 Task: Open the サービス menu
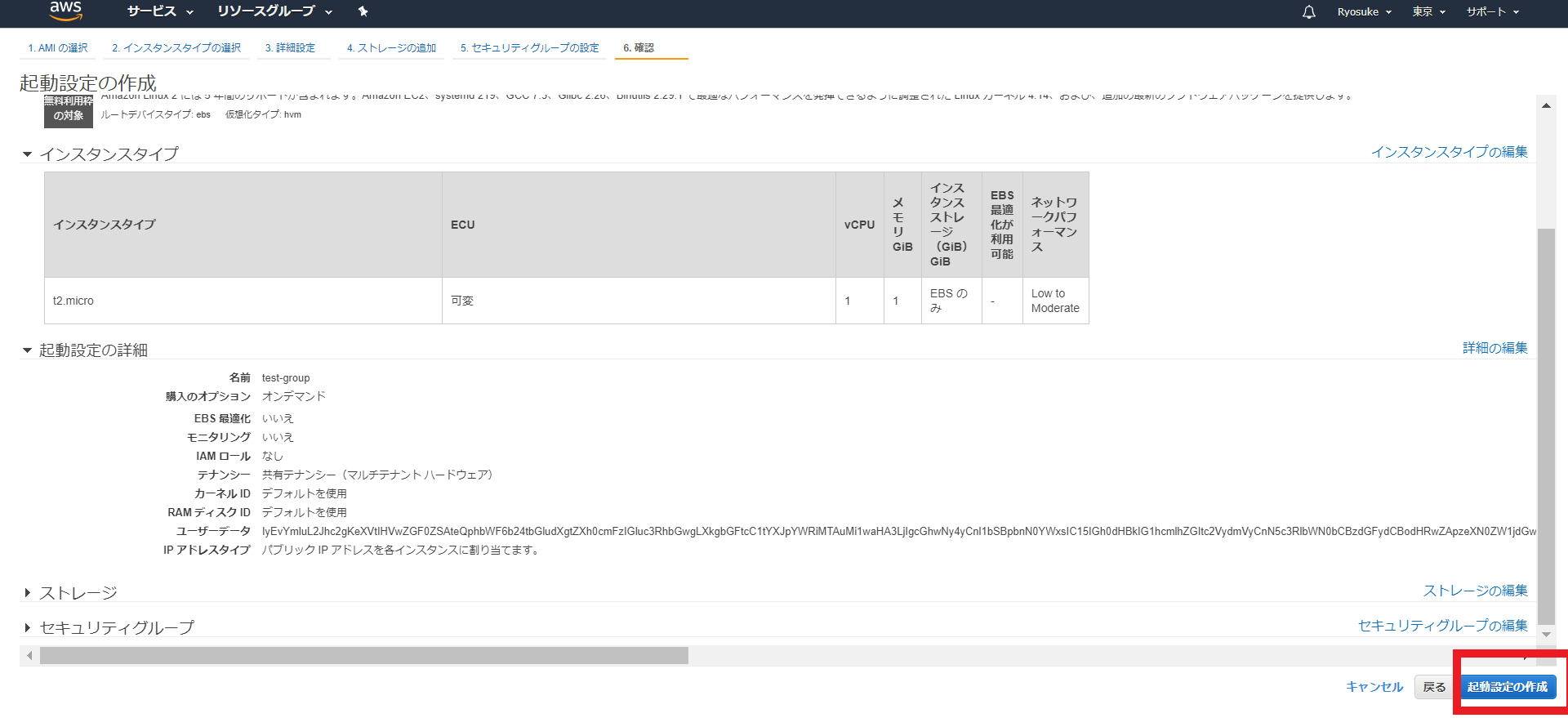coord(160,11)
